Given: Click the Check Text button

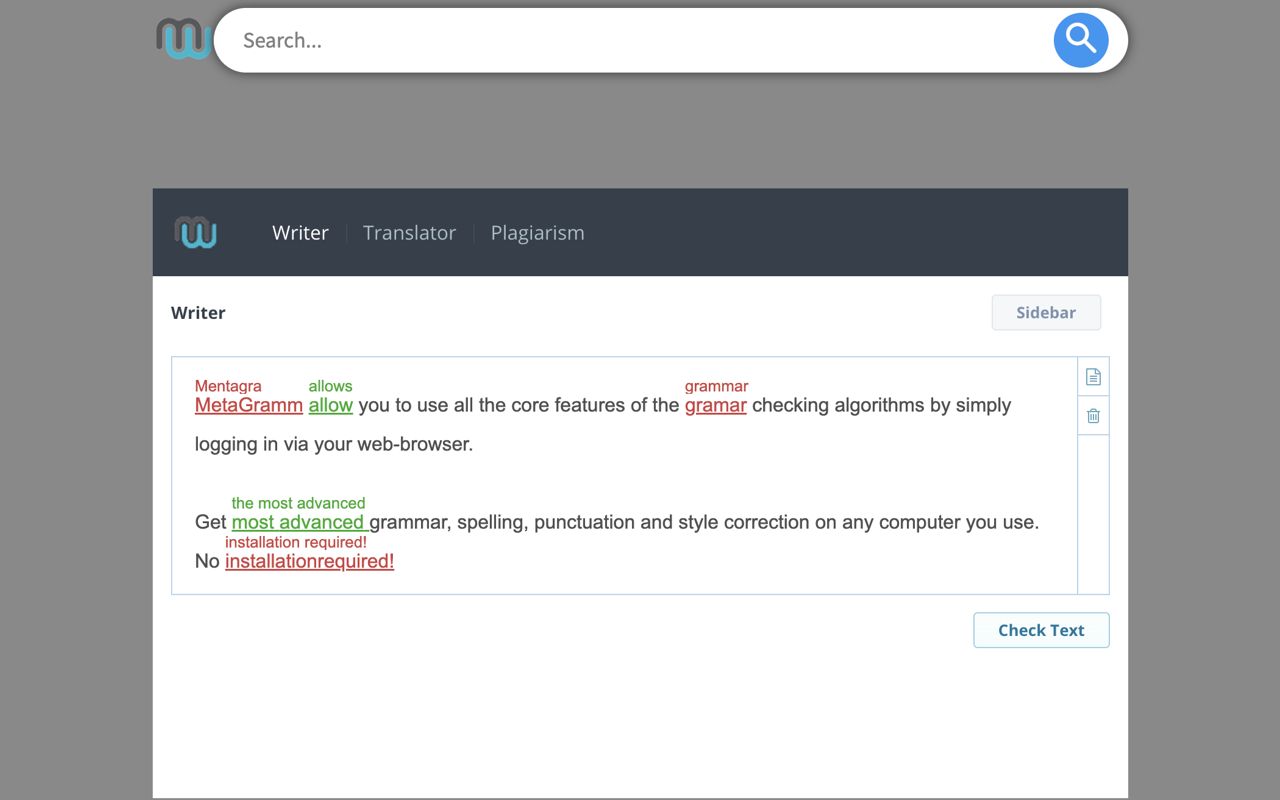Looking at the screenshot, I should (1041, 630).
